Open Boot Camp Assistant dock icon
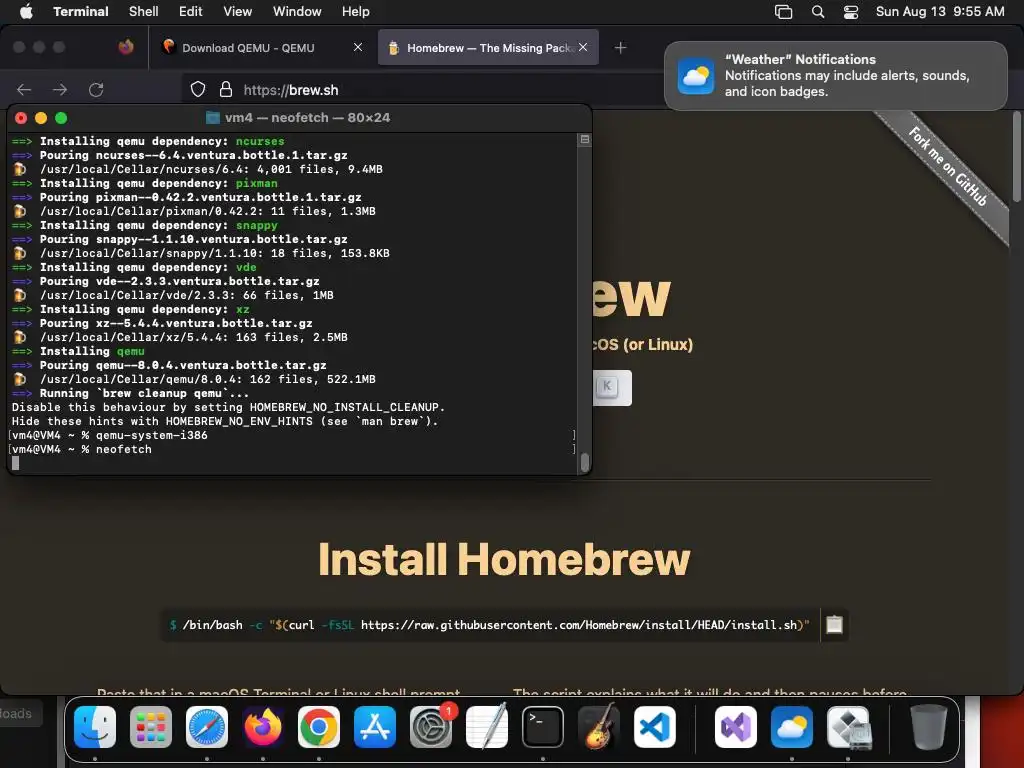This screenshot has height=768, width=1024. (848, 727)
